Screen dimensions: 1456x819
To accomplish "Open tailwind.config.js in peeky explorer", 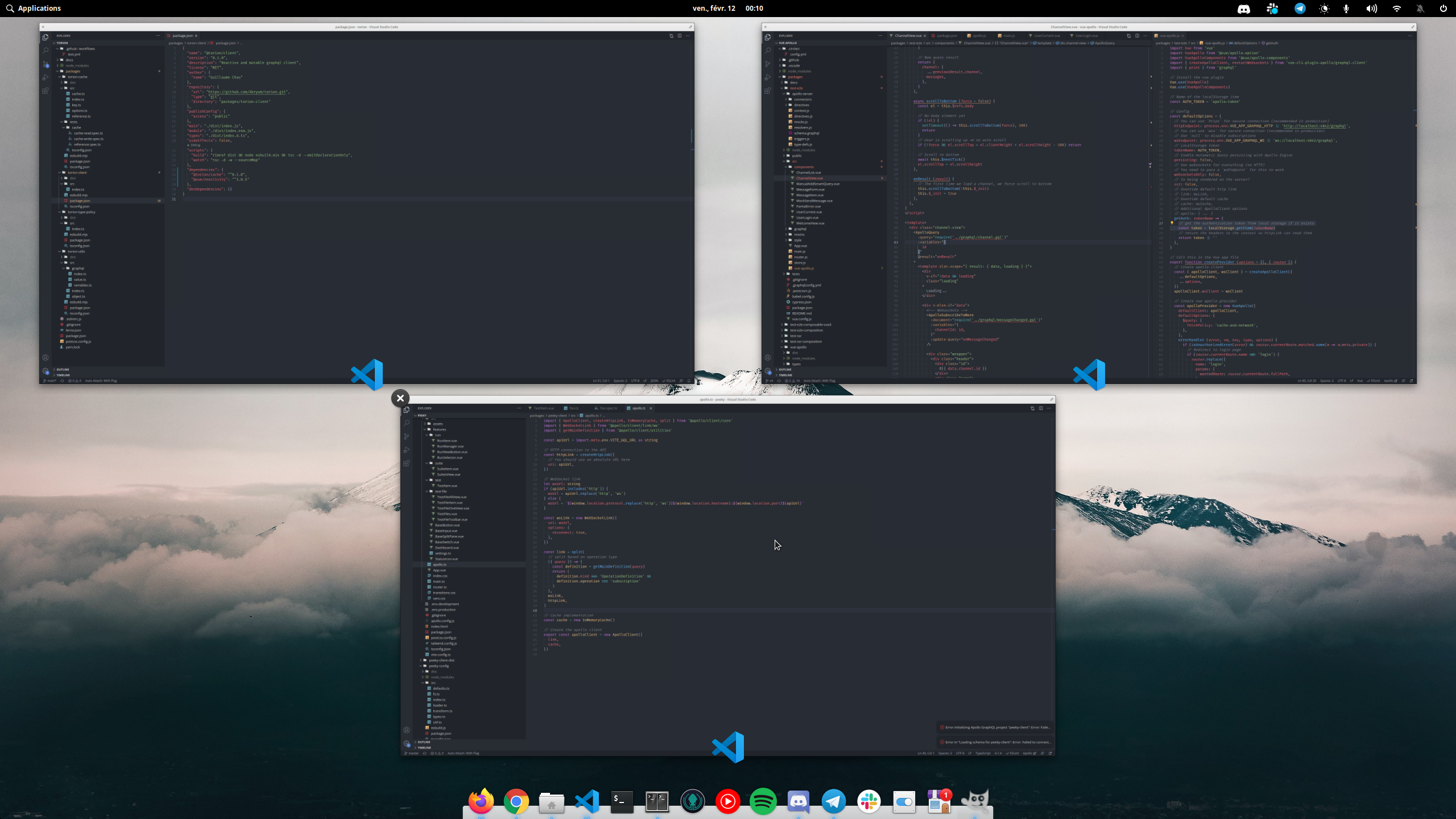I will click(x=444, y=643).
